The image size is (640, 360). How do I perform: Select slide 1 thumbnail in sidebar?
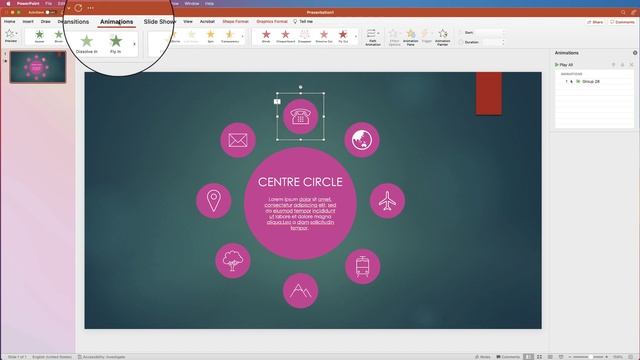tap(38, 67)
